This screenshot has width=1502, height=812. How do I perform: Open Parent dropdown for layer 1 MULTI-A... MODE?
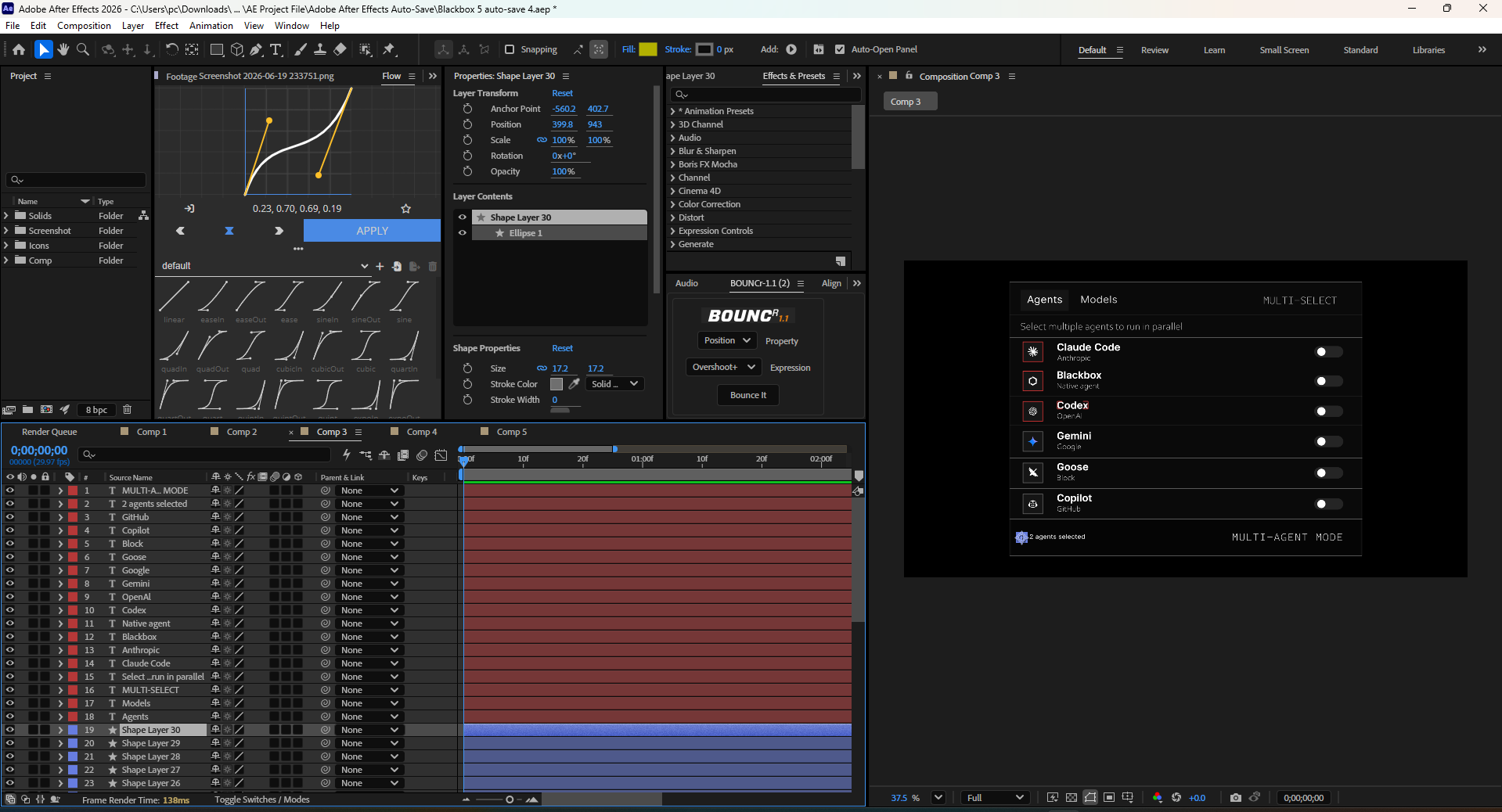click(x=369, y=490)
